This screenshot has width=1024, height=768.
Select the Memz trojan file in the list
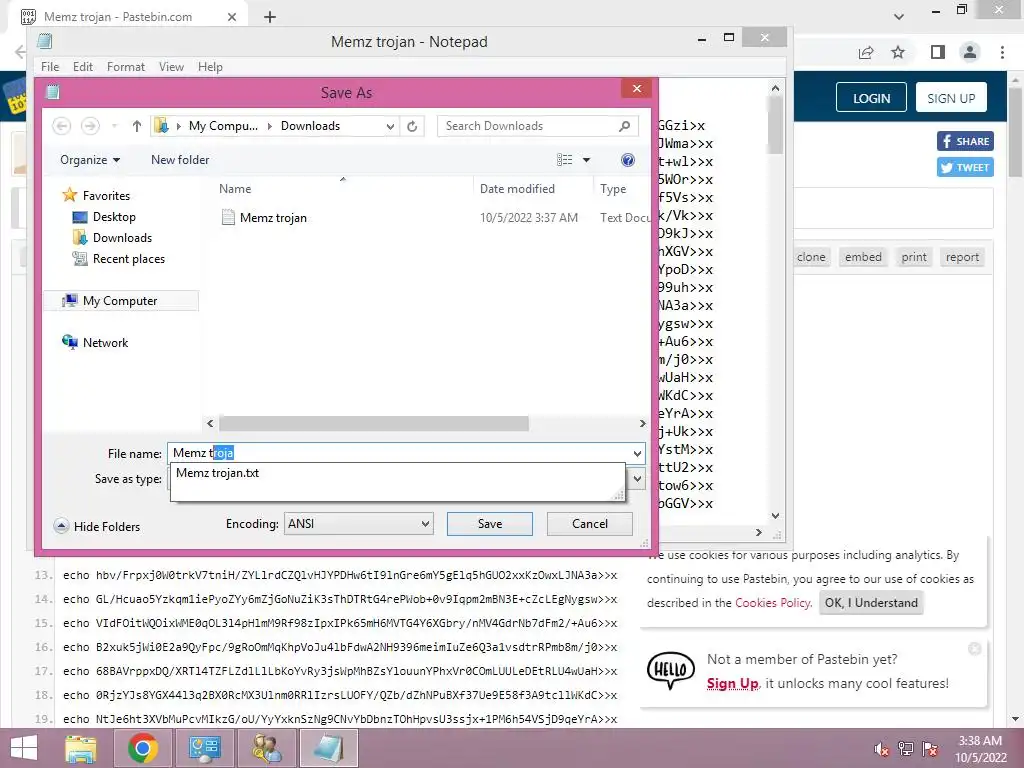[273, 217]
